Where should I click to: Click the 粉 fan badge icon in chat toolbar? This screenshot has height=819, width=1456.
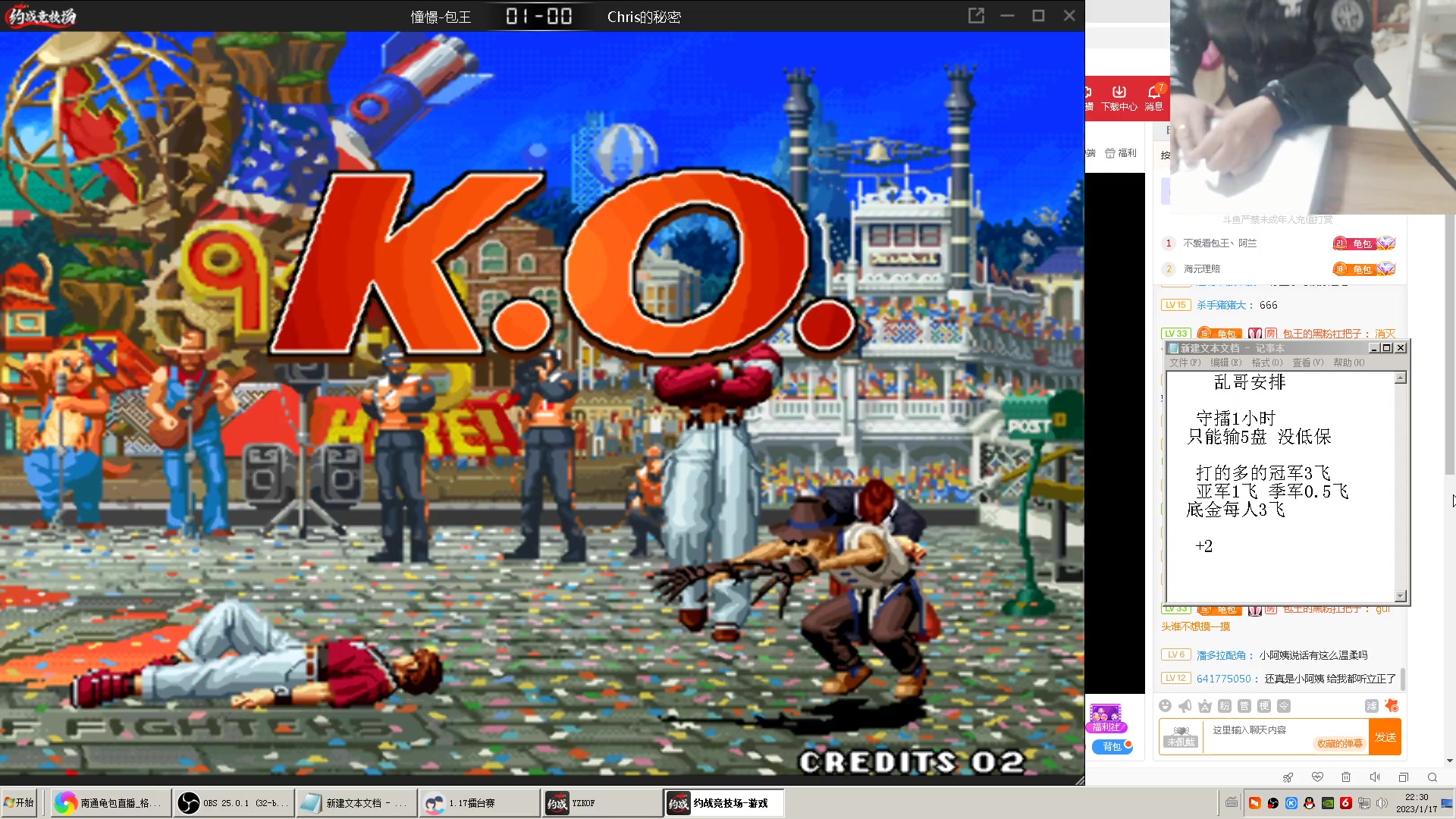(1225, 706)
